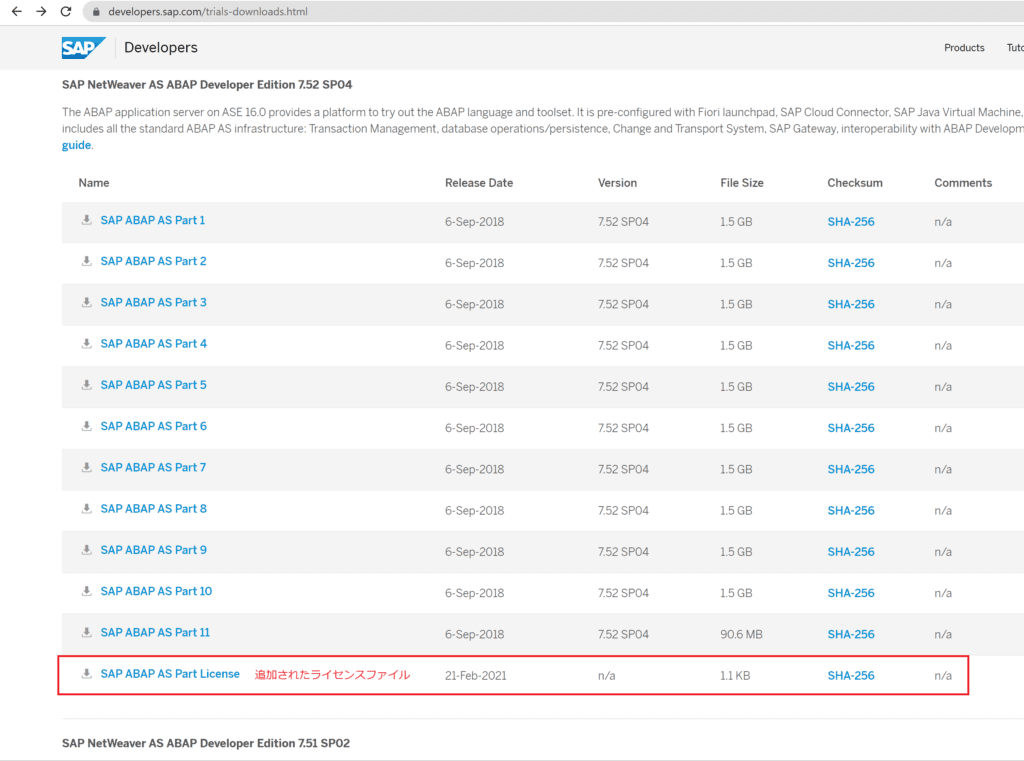Click the download icon for SAP ABAP AS Part 11

86,632
